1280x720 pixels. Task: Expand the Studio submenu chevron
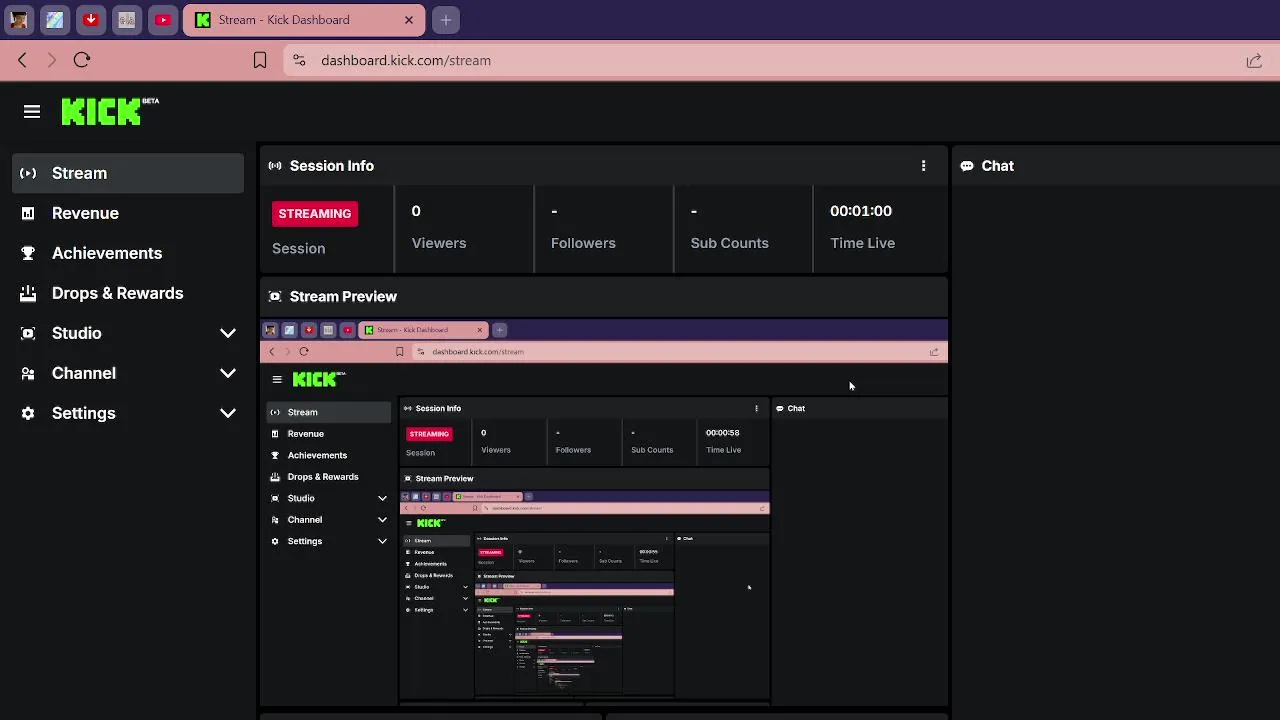(228, 333)
